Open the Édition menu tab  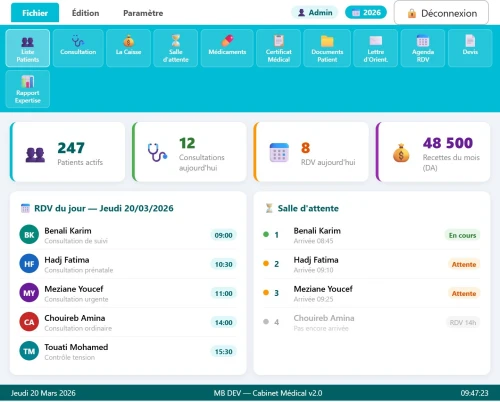[x=86, y=13]
